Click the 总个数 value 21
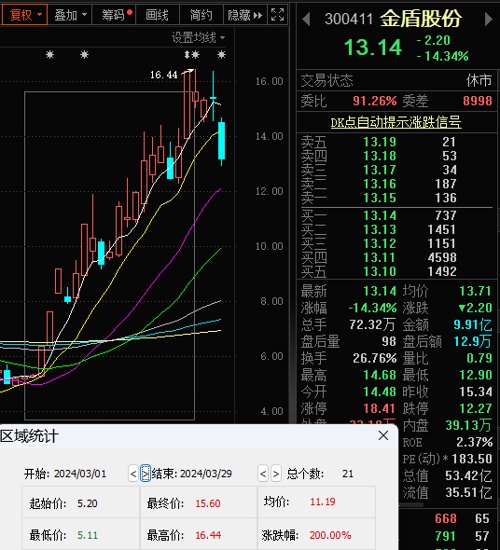Screen dimensions: 500x550 coord(348,474)
